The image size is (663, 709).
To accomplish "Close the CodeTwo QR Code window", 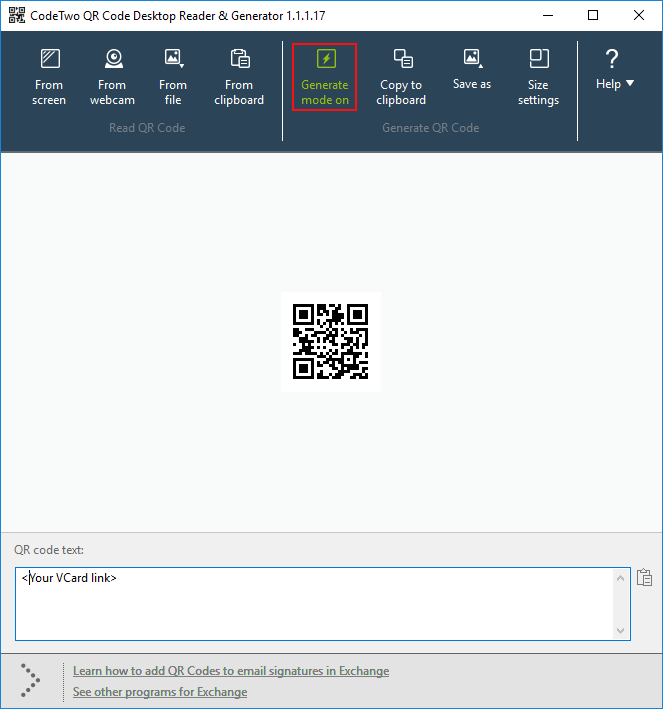I will coord(639,15).
